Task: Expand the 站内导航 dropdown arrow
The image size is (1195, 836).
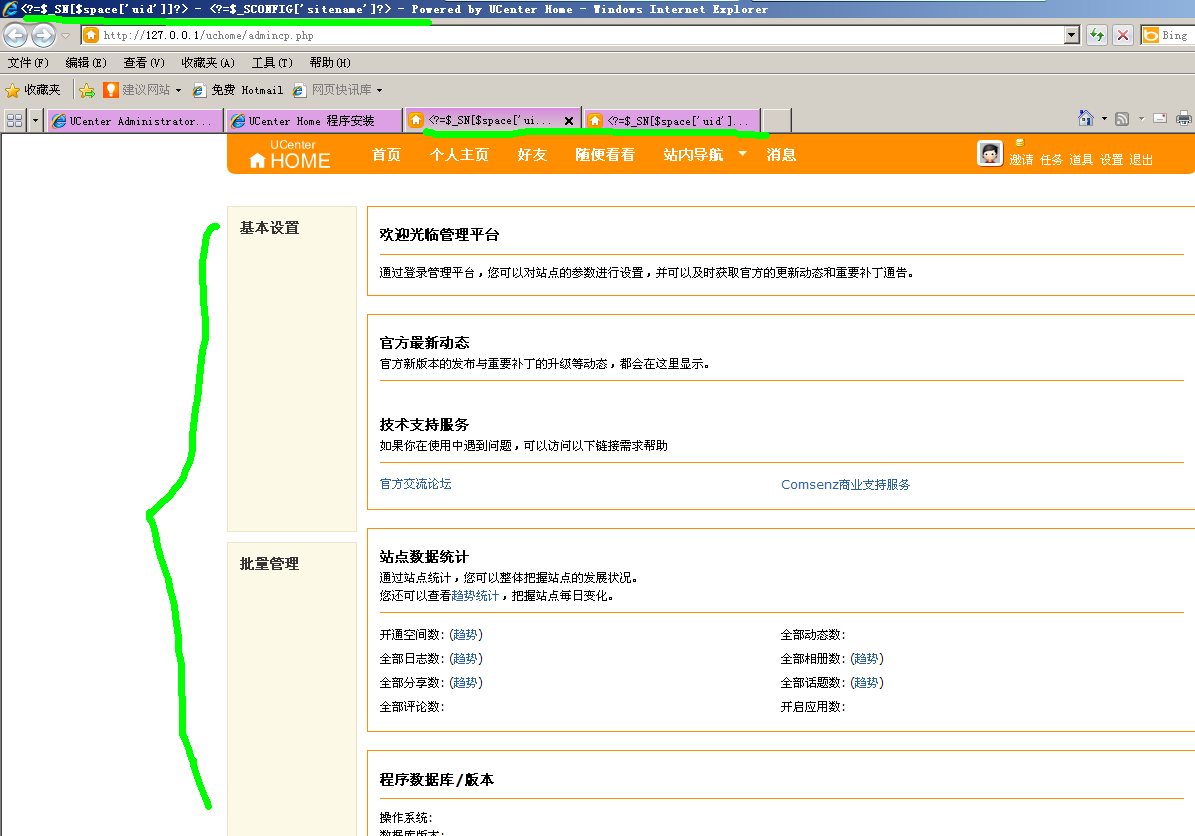Action: (742, 154)
